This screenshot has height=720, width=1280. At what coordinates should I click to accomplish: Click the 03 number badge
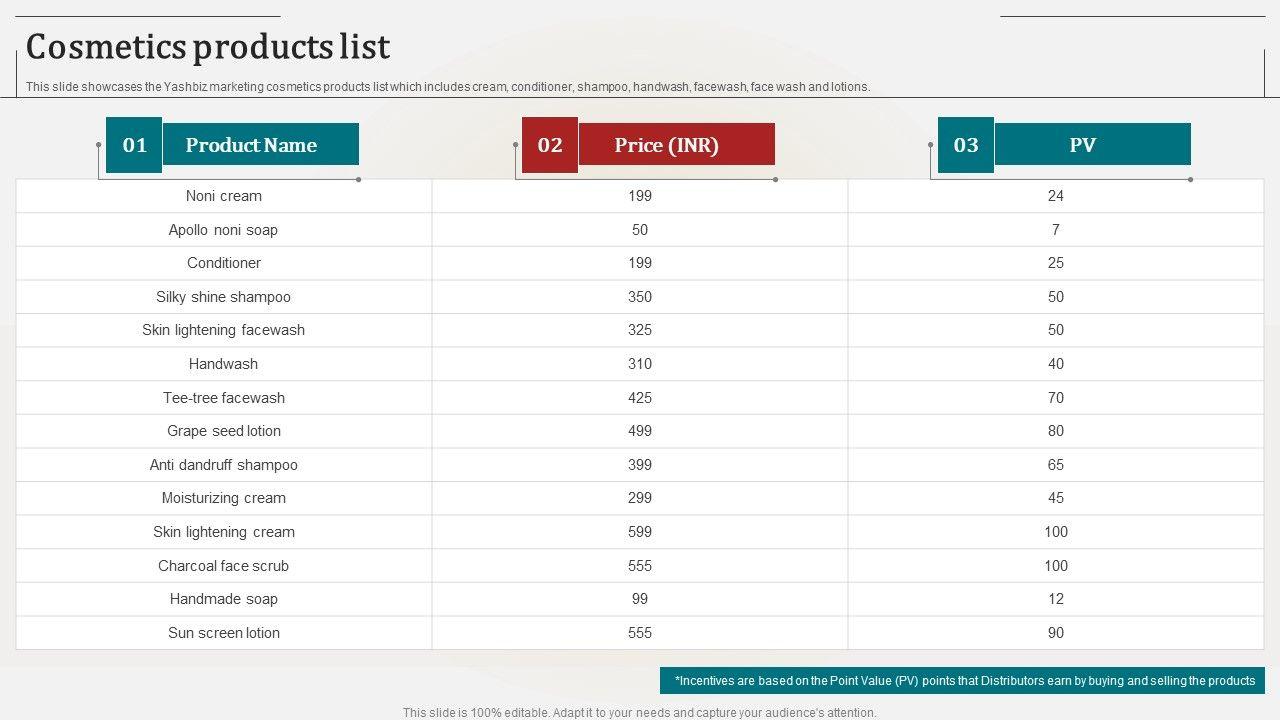point(966,145)
